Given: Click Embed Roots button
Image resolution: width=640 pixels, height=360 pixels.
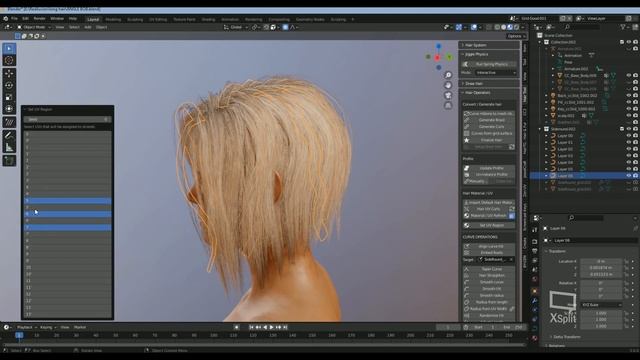Looking at the screenshot, I should click(x=489, y=253).
